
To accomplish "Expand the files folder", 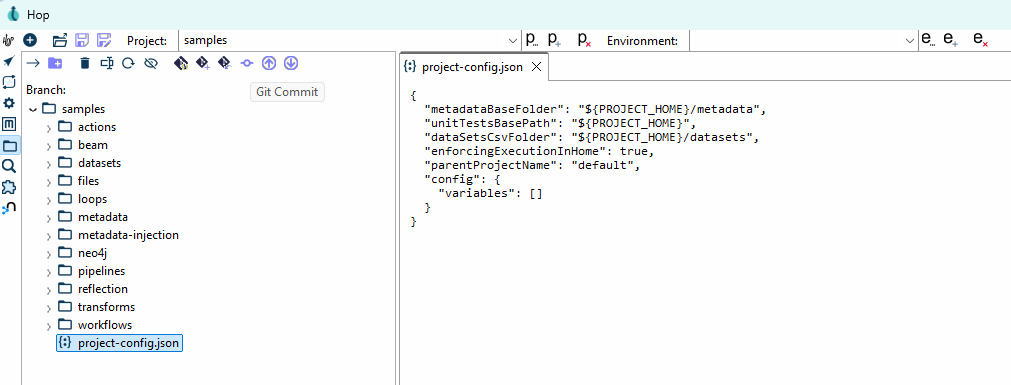I will [x=48, y=182].
